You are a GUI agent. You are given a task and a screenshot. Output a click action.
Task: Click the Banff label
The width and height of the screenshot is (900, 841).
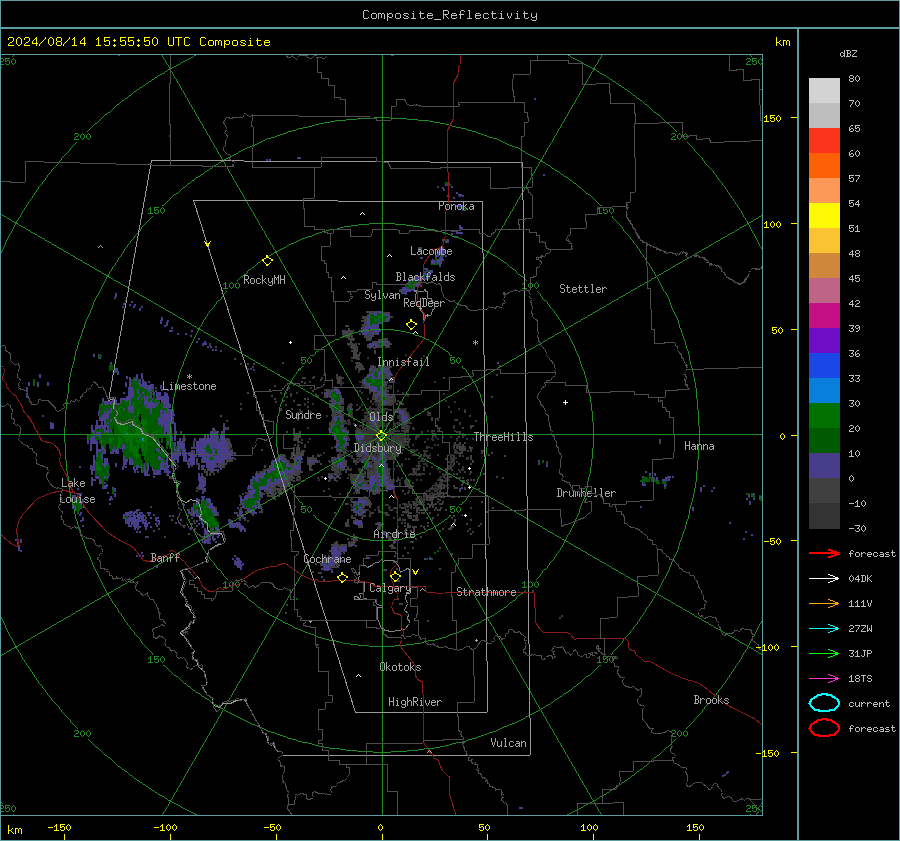[165, 557]
